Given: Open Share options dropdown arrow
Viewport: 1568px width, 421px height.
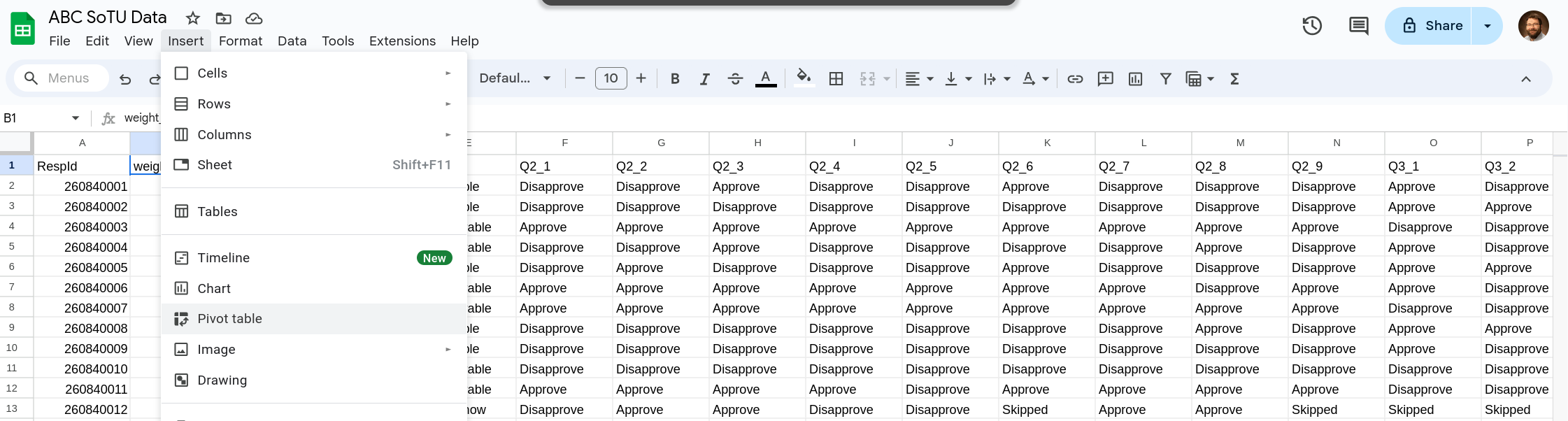Looking at the screenshot, I should (1488, 26).
